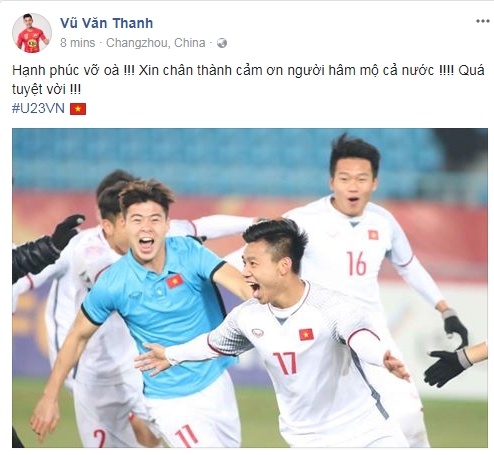This screenshot has width=494, height=455.
Task: Click the number 11 on the white shorts
Action: [187, 435]
